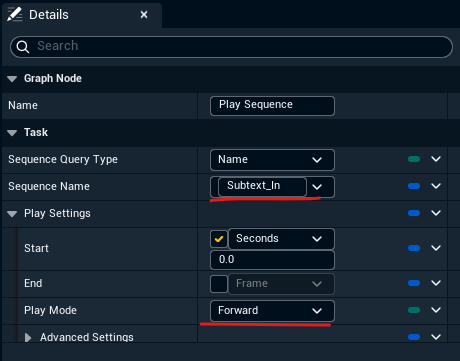This screenshot has height=361, width=460.
Task: Uncheck the Start override checkbox
Action: coord(219,239)
